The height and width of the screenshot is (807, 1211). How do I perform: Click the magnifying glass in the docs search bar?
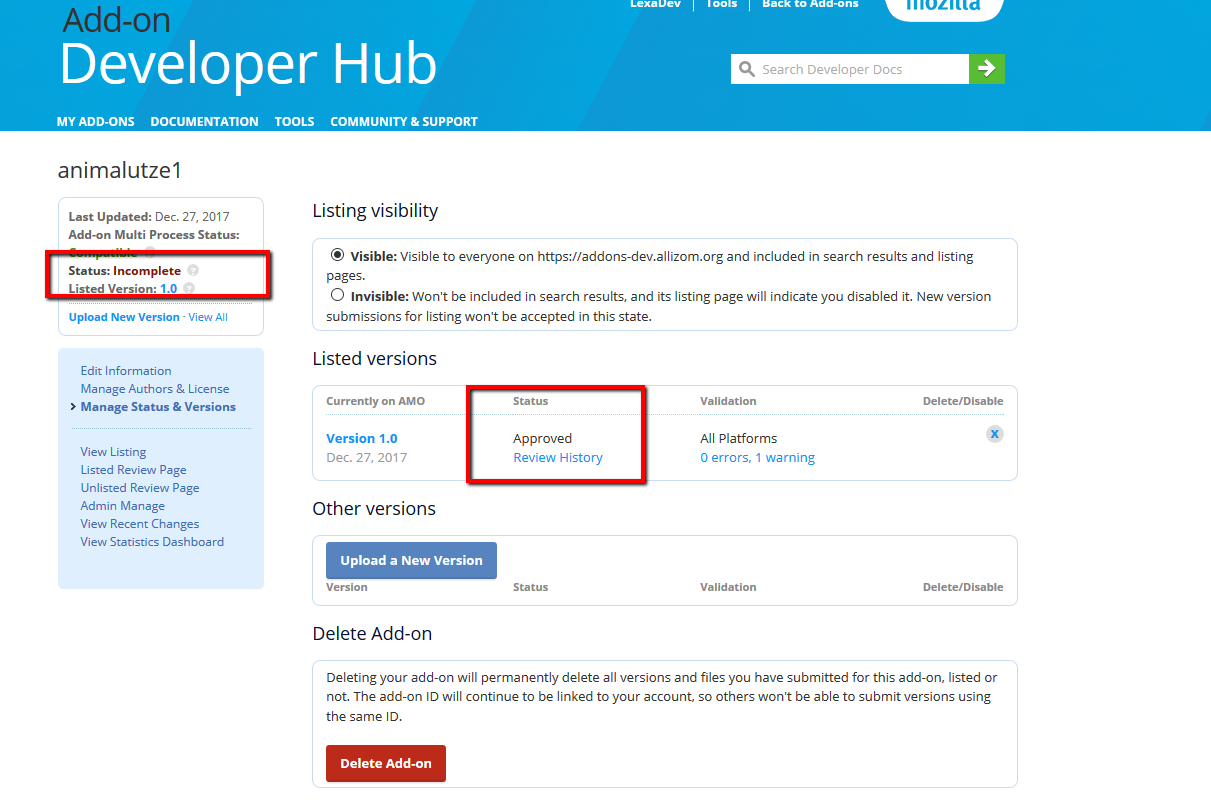(747, 68)
